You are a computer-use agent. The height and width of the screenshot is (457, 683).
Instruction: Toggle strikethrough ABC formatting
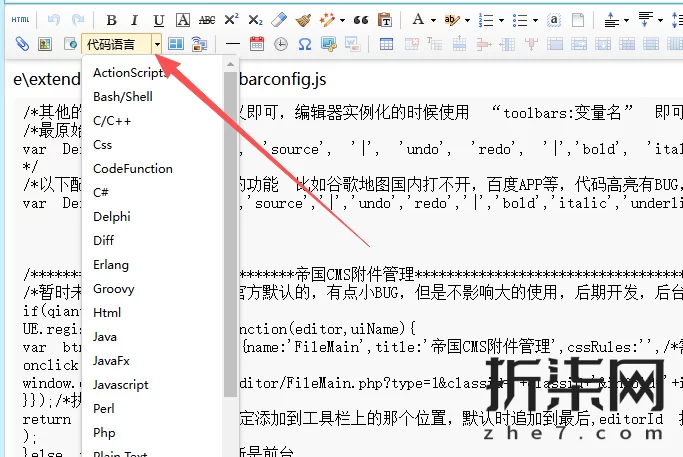pos(207,20)
